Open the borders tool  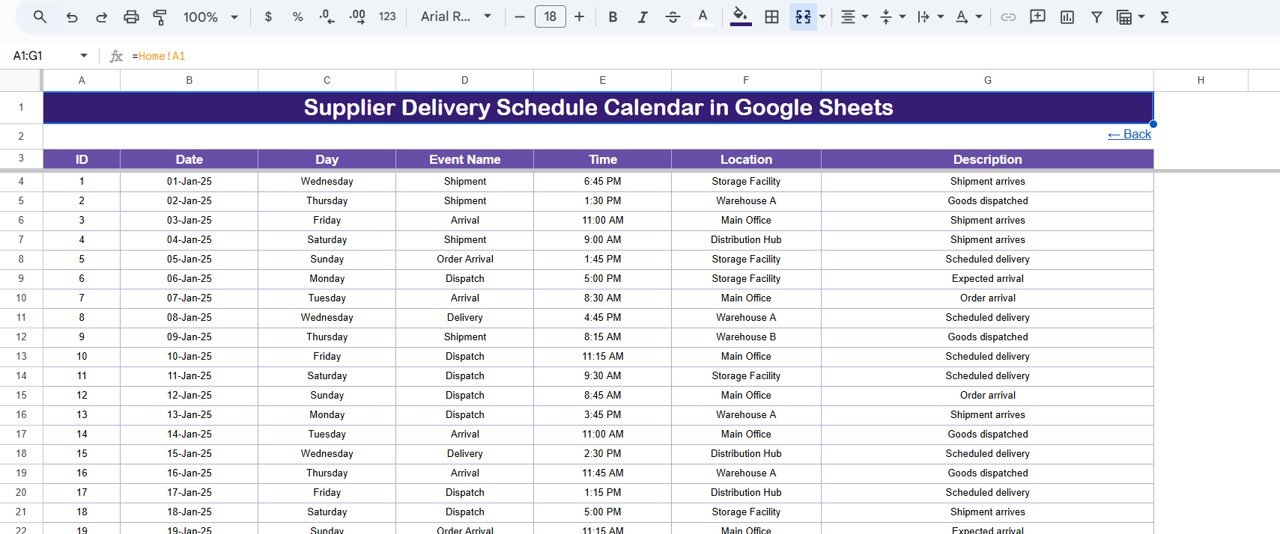point(771,17)
